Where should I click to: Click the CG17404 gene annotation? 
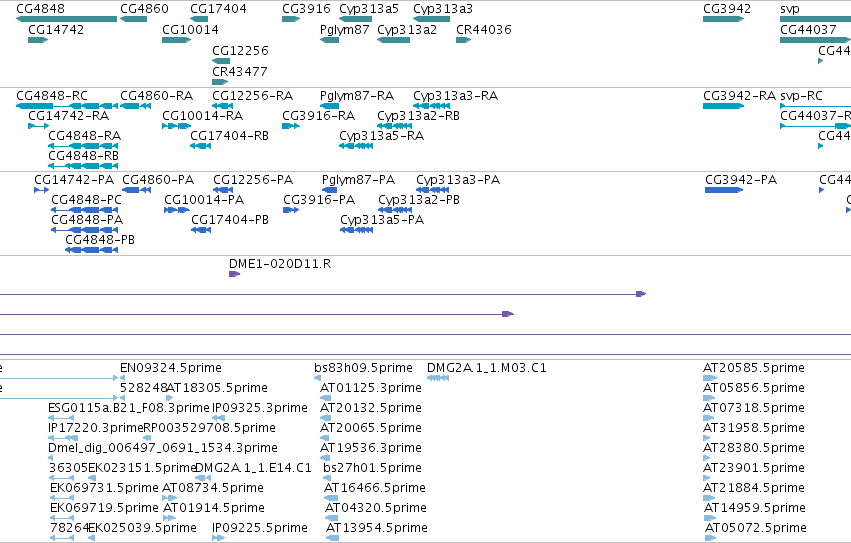[199, 19]
